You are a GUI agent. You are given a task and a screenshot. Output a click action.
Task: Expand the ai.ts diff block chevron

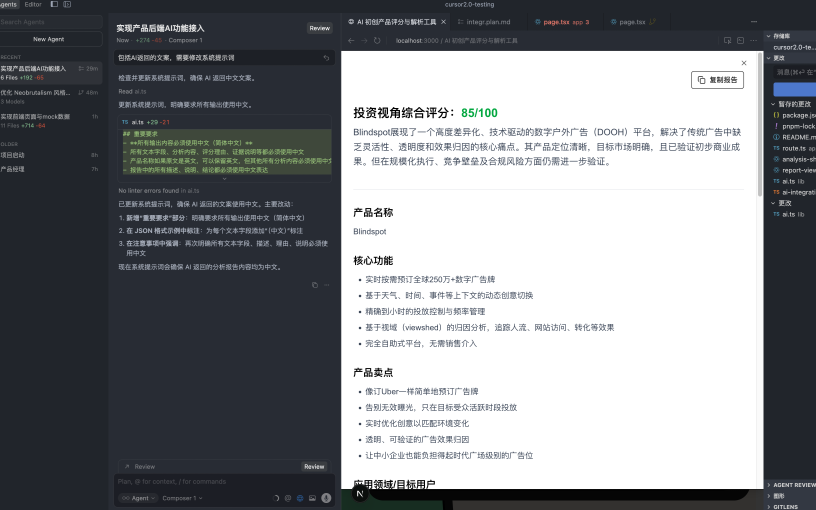(x=224, y=179)
